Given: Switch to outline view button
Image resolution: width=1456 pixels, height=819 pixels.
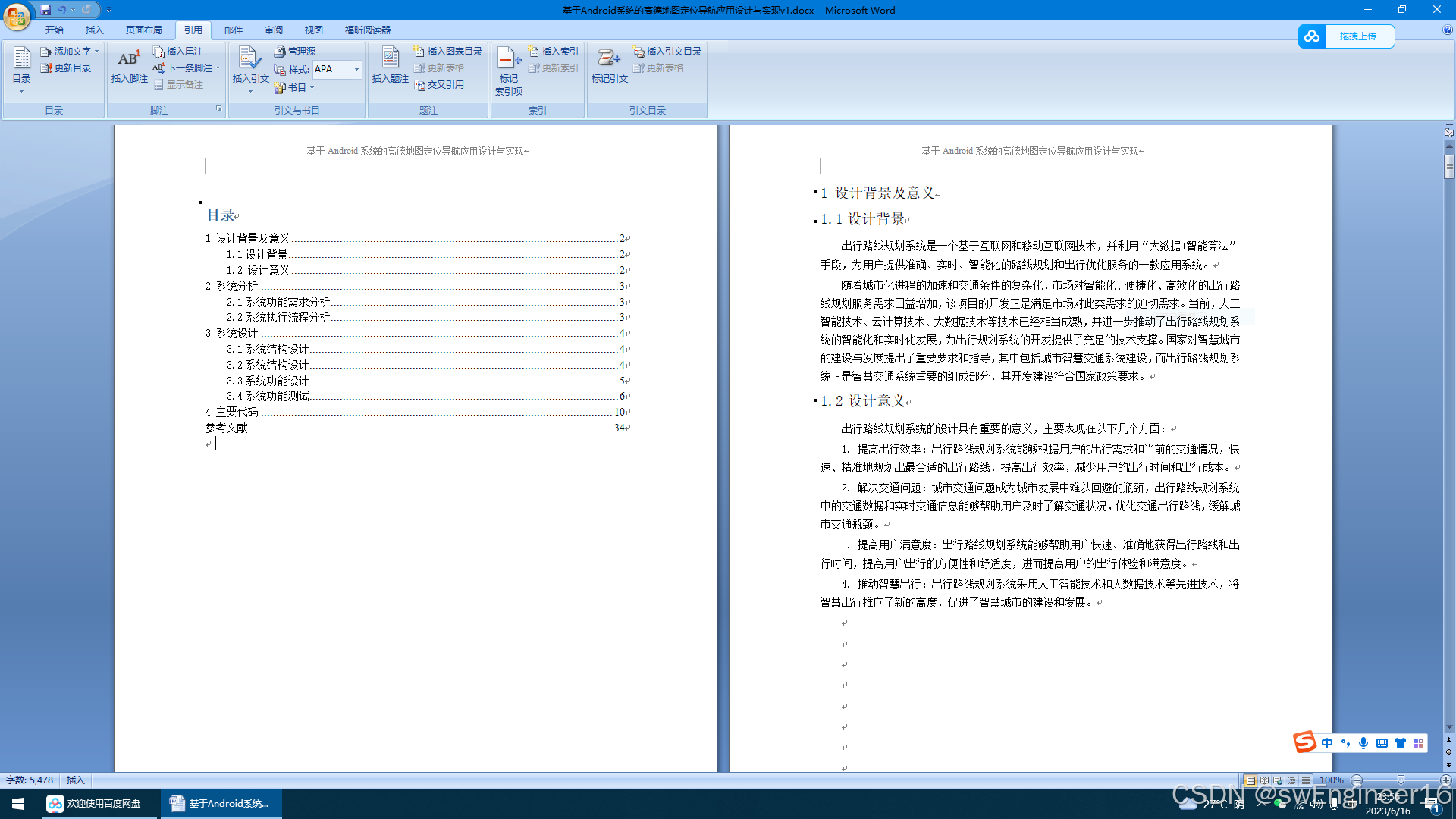Looking at the screenshot, I should pyautogui.click(x=1291, y=780).
